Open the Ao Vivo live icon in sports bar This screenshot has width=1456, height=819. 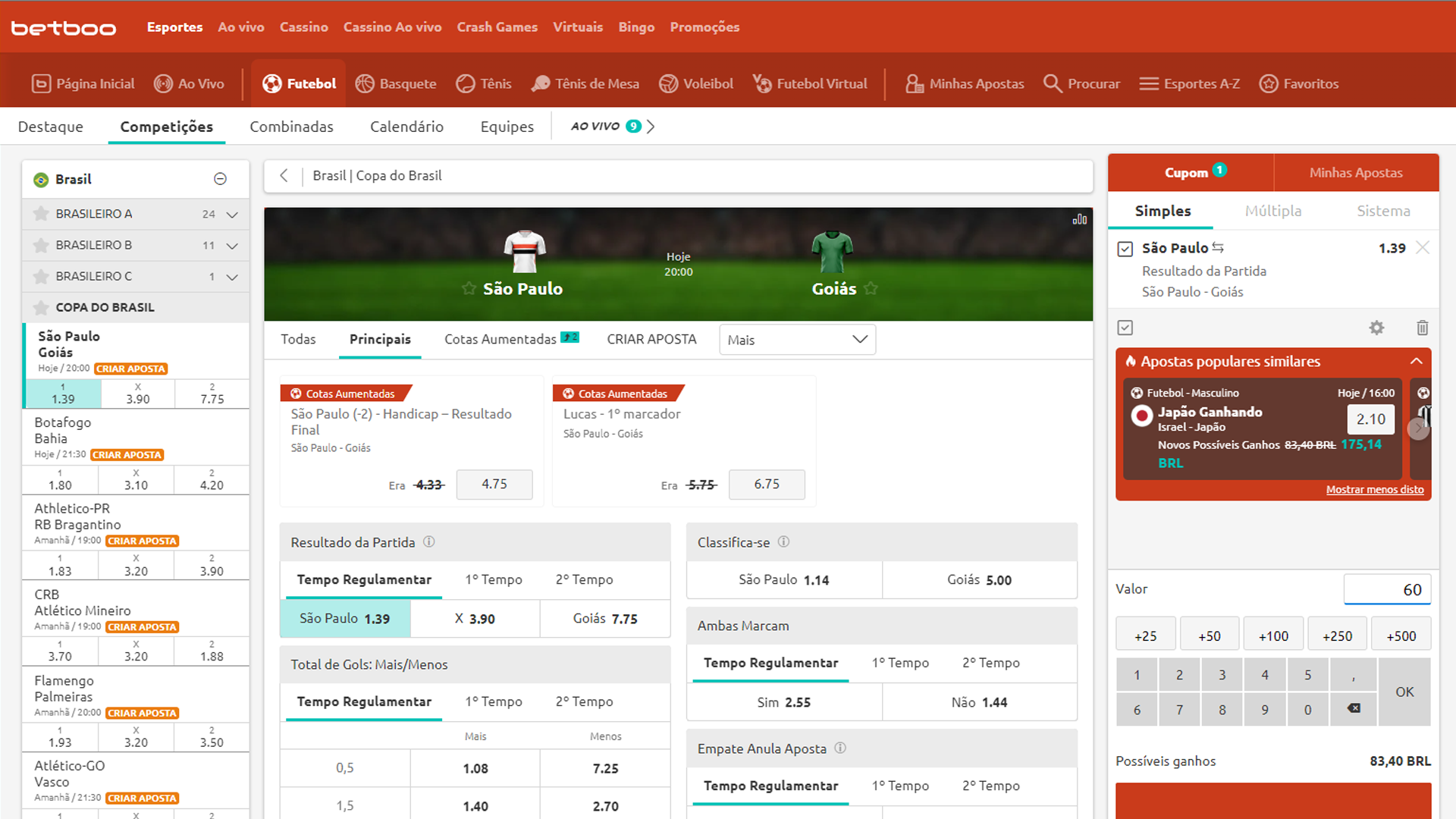pos(163,83)
